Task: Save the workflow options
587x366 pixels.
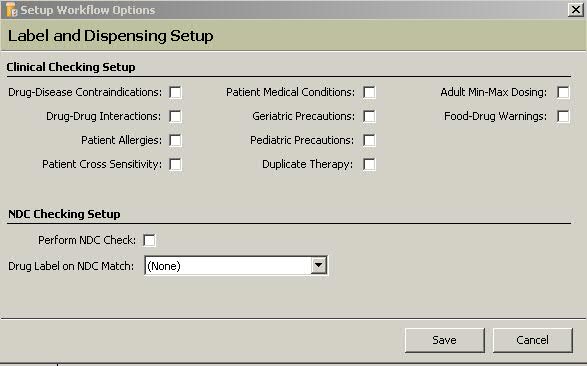Action: [444, 340]
